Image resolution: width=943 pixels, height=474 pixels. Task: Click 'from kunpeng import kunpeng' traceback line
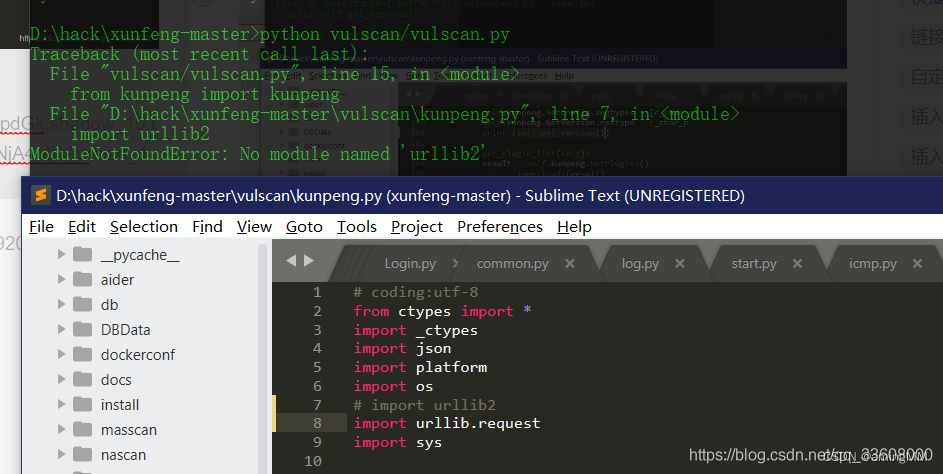point(204,94)
